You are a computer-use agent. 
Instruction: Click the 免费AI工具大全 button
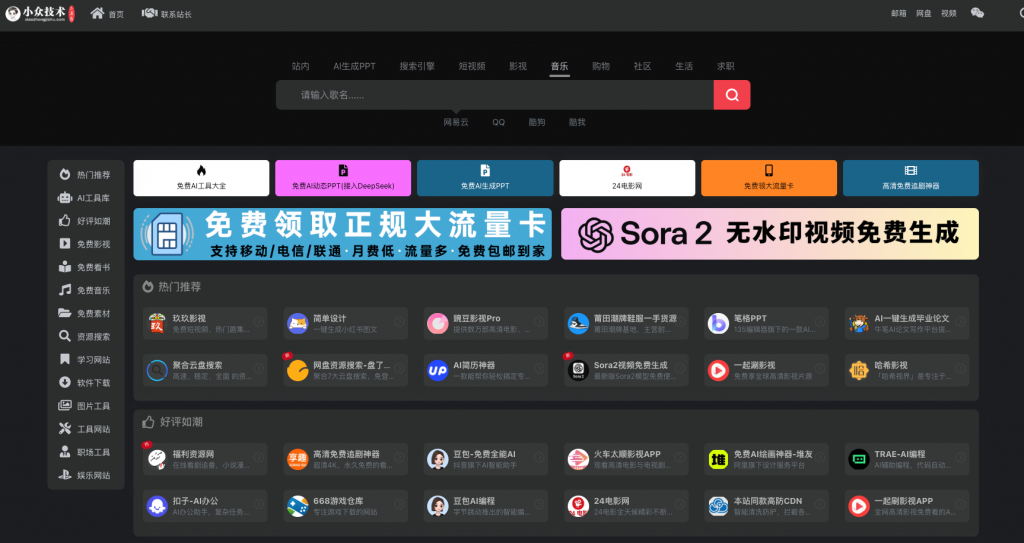click(x=201, y=178)
